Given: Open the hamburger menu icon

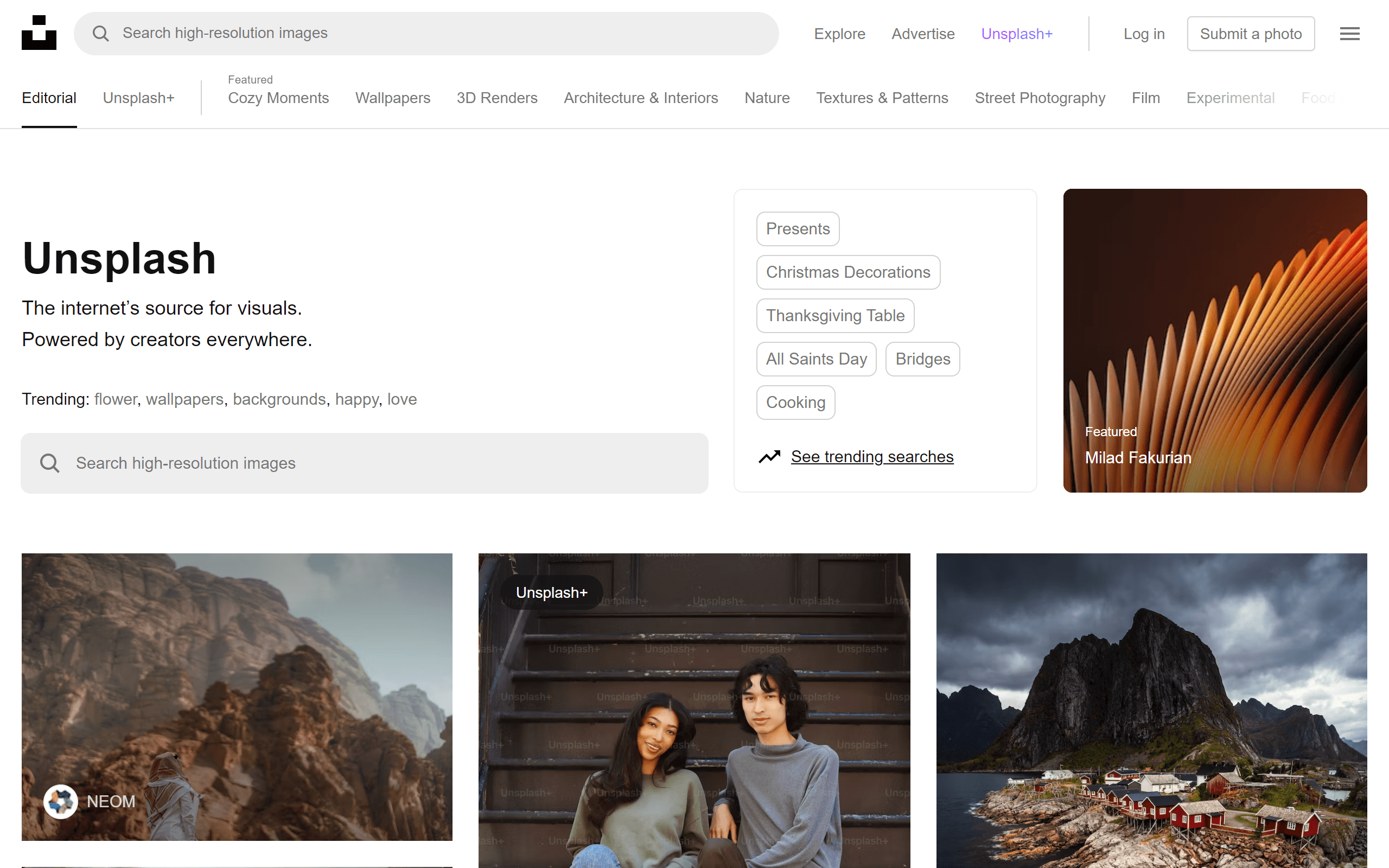Looking at the screenshot, I should (1349, 34).
